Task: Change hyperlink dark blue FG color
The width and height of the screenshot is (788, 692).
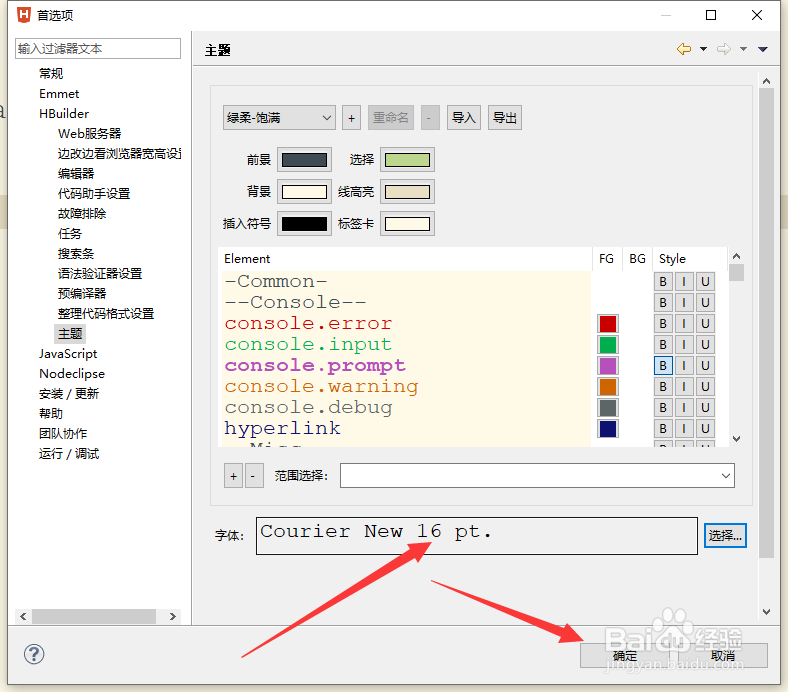Action: click(608, 429)
